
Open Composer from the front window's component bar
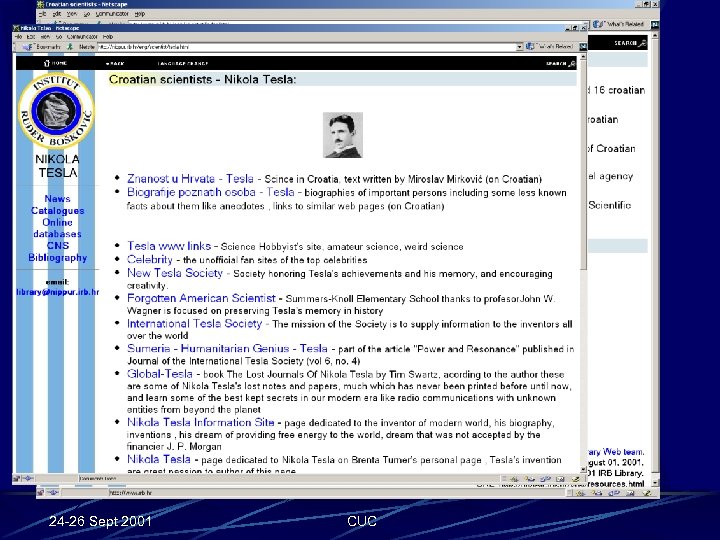pos(575,479)
